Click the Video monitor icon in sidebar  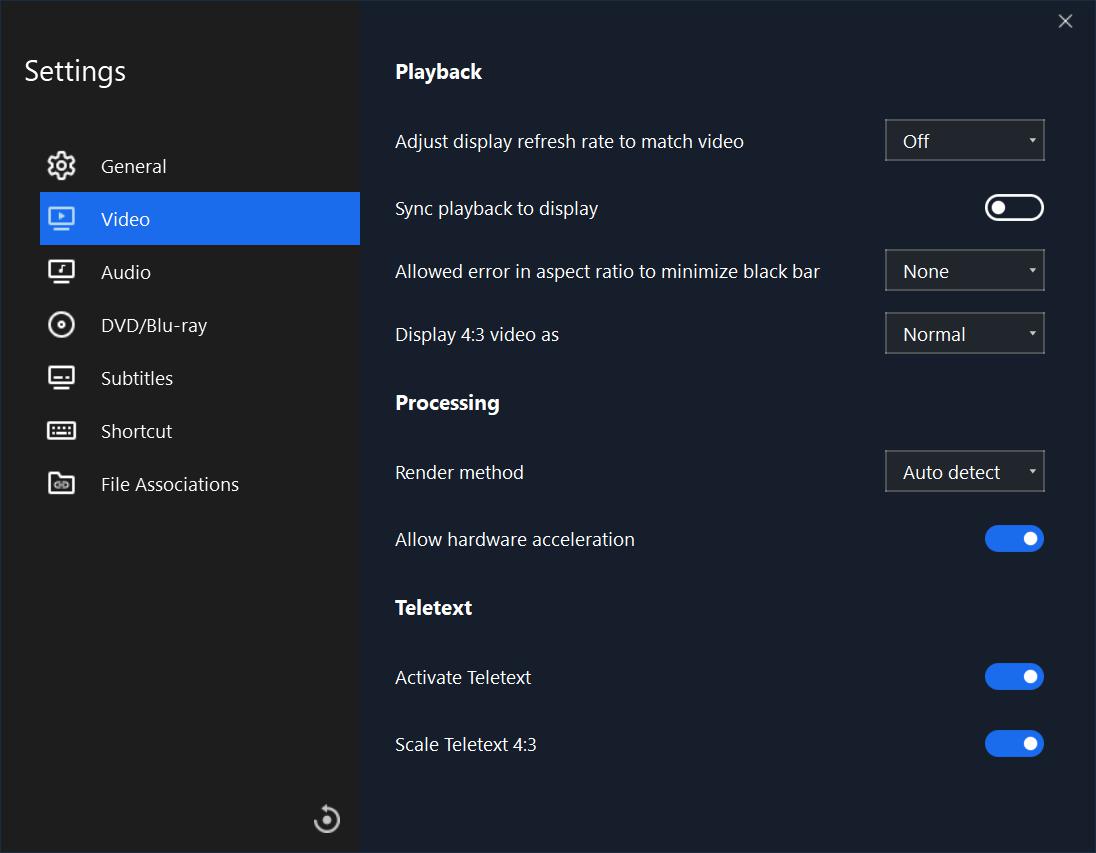62,219
